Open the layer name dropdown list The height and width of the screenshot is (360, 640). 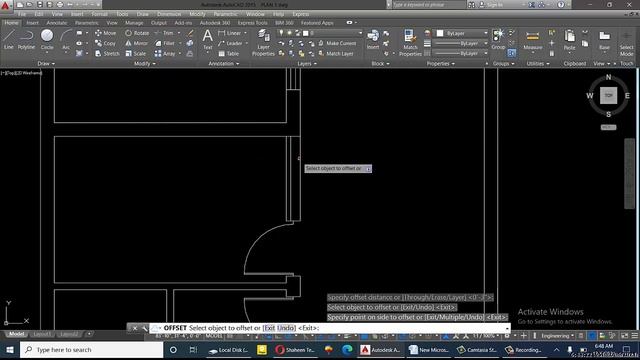(360, 33)
